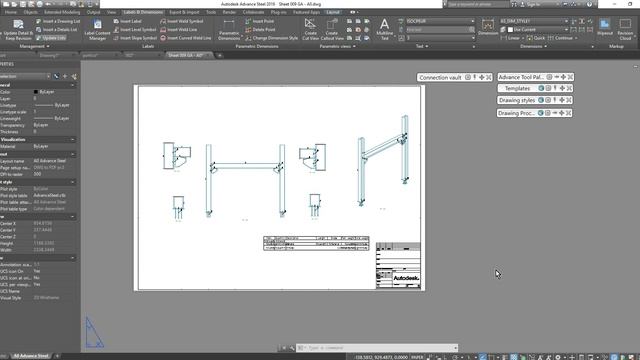The image size is (640, 360).
Task: Open the text height dropdown
Action: 473,38
